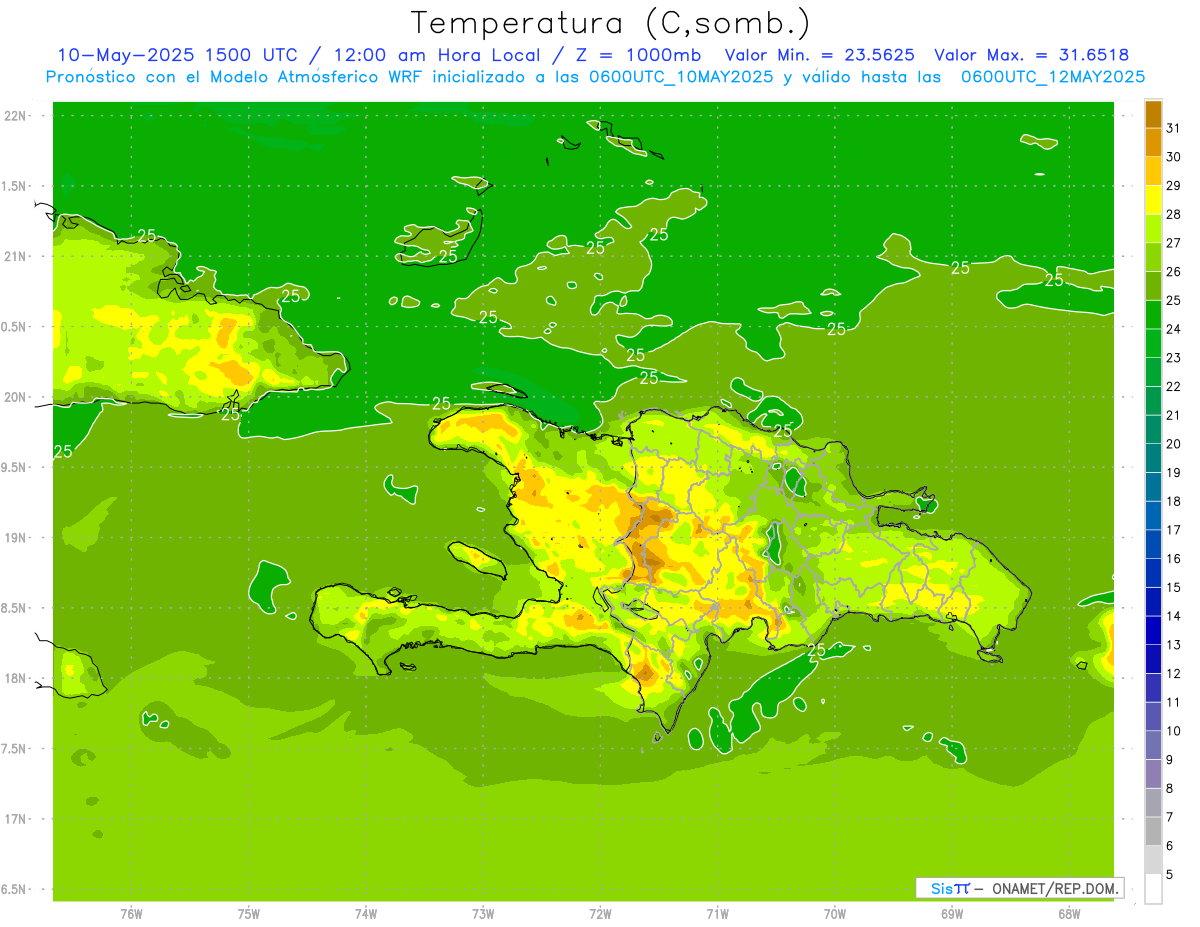Click the 18N latitude axis label

[17, 678]
